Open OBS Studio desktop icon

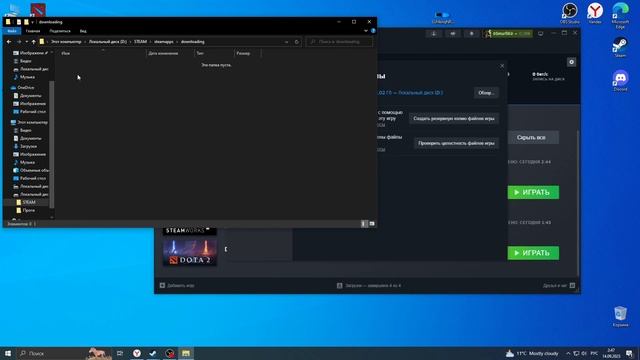click(x=569, y=13)
